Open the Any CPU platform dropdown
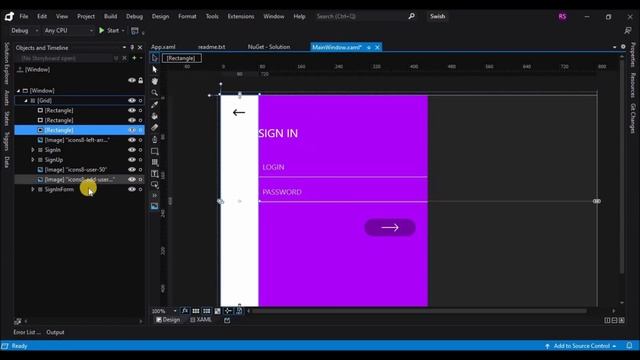This screenshot has width=640, height=360. tap(69, 31)
